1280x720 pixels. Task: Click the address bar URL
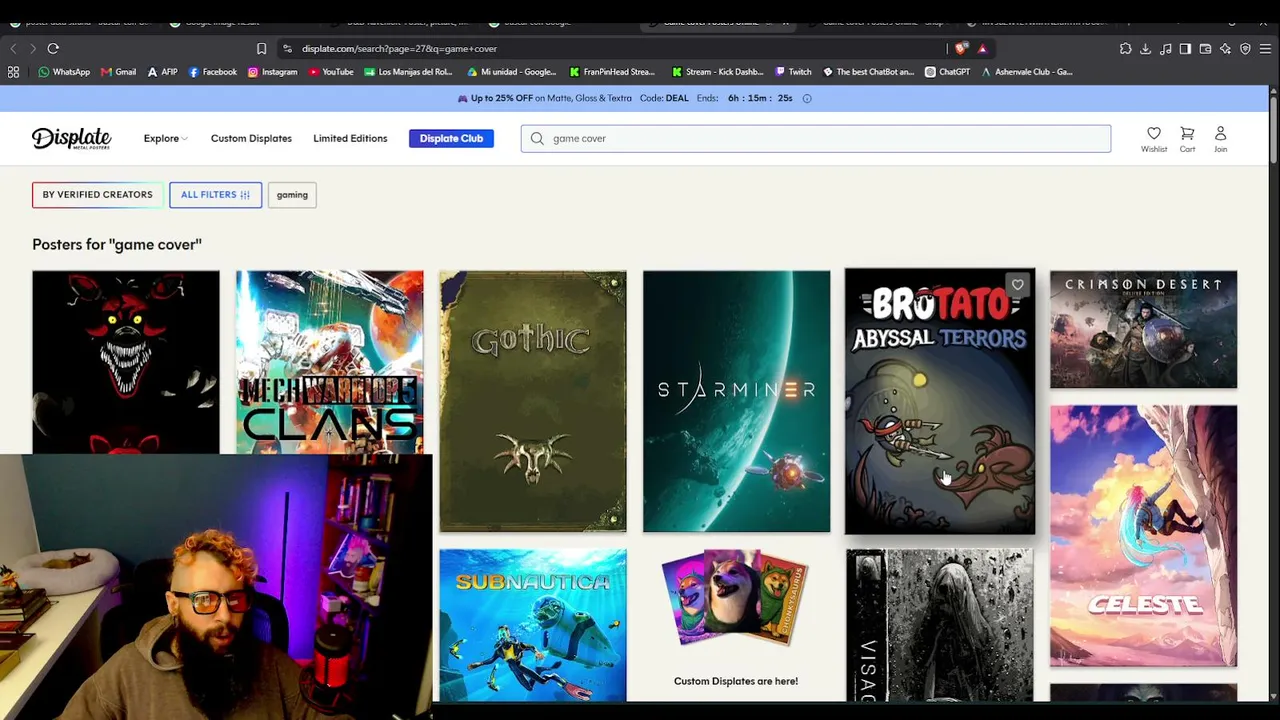click(x=399, y=48)
